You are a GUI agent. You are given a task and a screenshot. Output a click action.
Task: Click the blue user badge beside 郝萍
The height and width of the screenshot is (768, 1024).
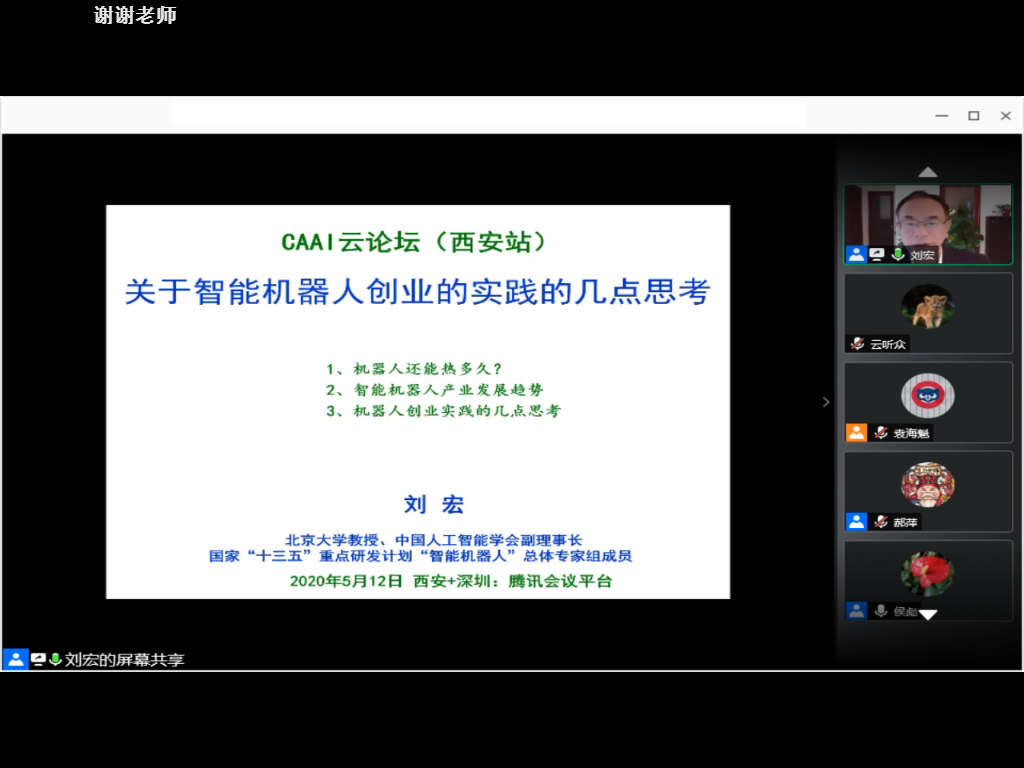(856, 522)
